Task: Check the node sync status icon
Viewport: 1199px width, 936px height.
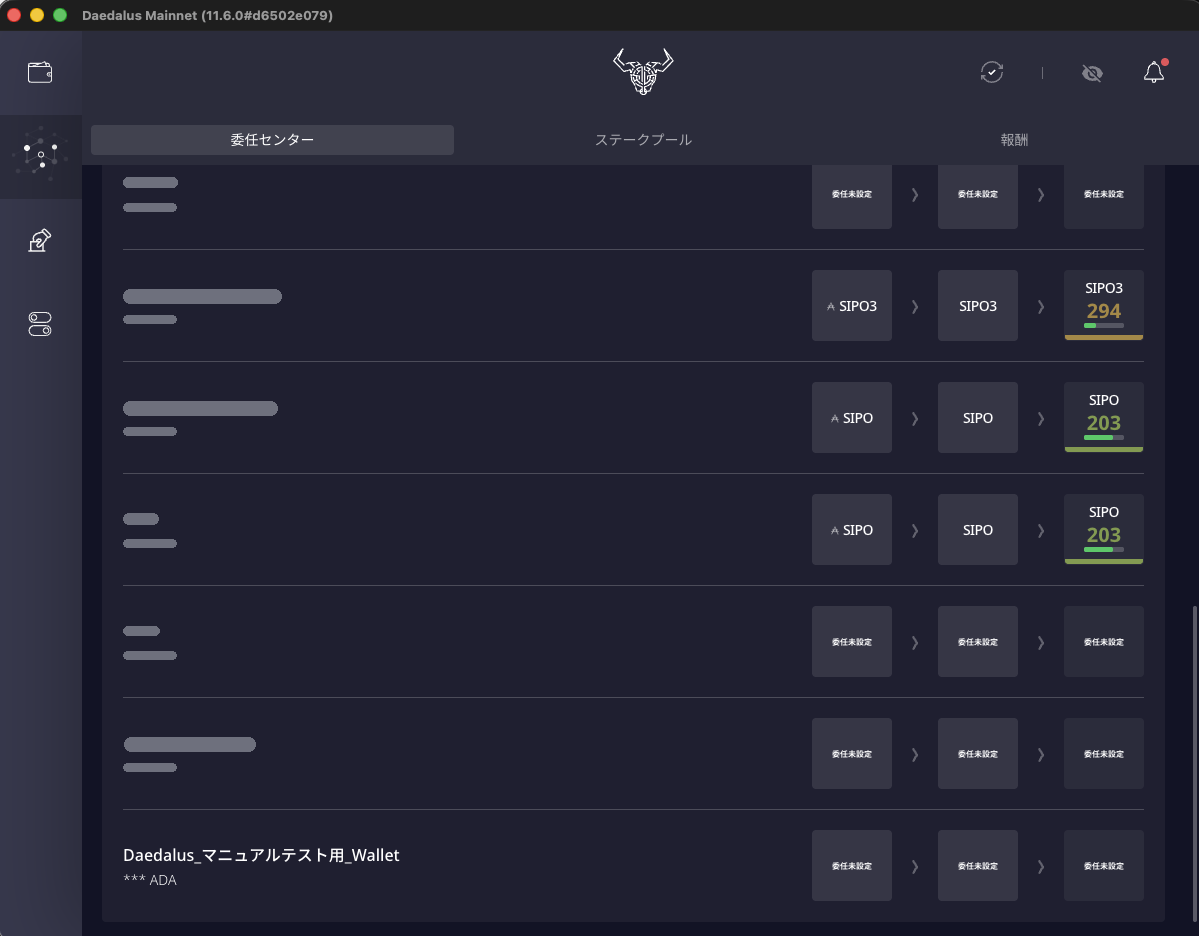Action: [992, 73]
